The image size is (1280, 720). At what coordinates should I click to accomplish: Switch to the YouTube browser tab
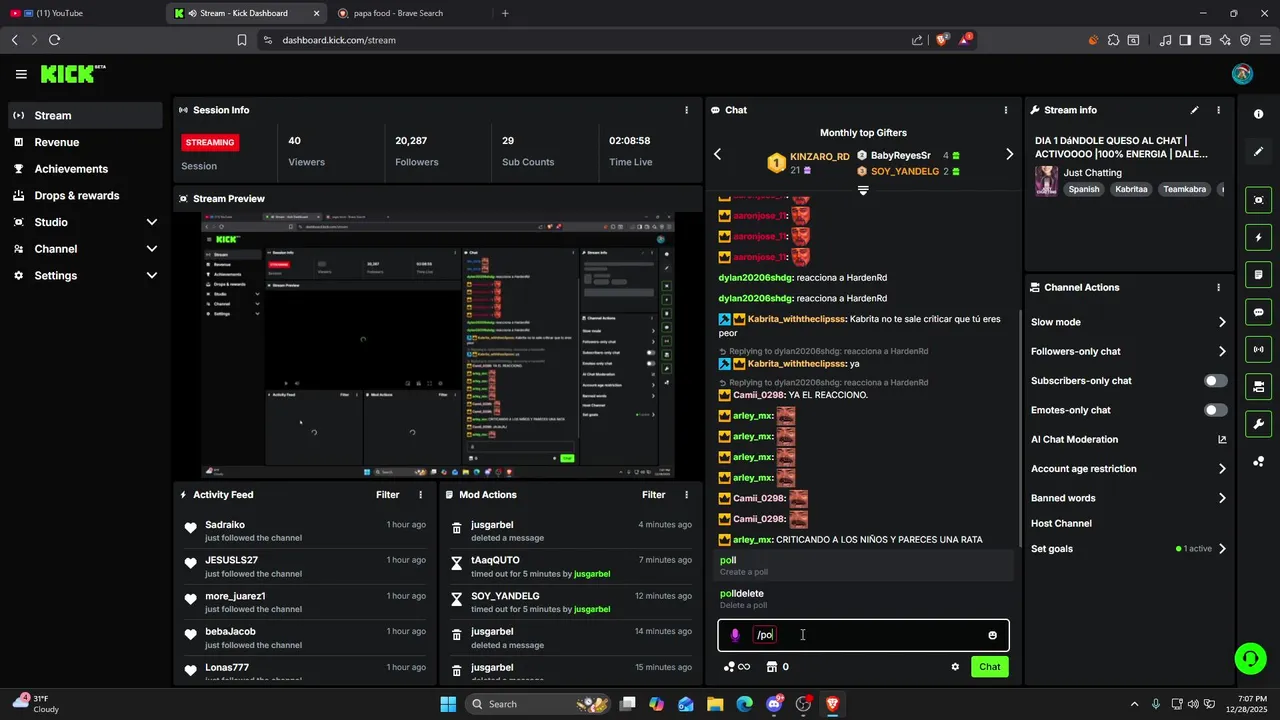tap(80, 13)
